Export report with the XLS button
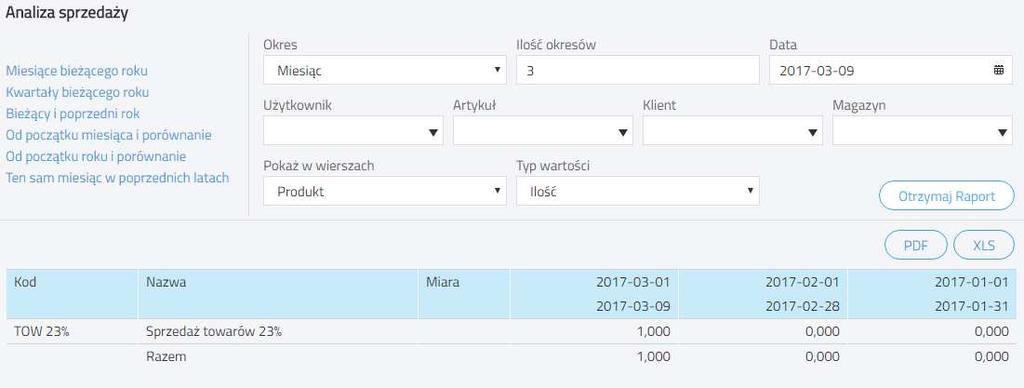Screen dimensions: 1024x388 coord(984,246)
